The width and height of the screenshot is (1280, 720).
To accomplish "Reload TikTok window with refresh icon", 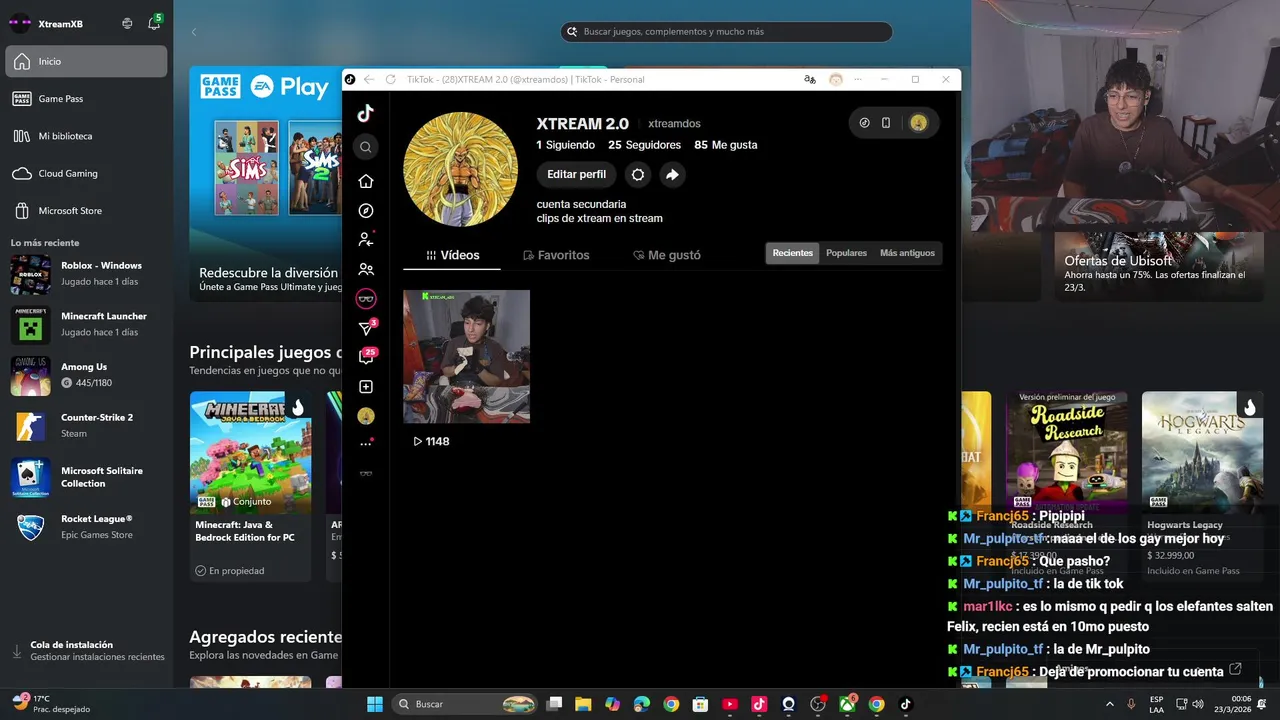I will tap(390, 80).
